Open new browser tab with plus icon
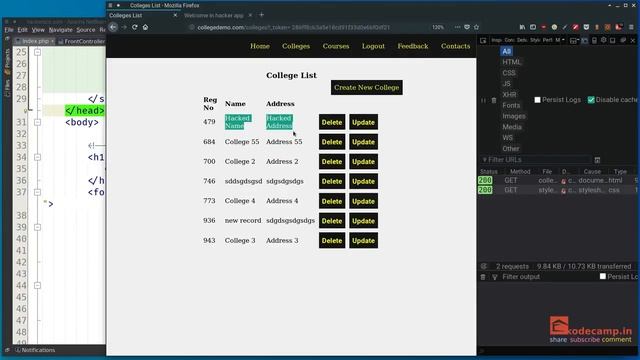 pyautogui.click(x=262, y=15)
